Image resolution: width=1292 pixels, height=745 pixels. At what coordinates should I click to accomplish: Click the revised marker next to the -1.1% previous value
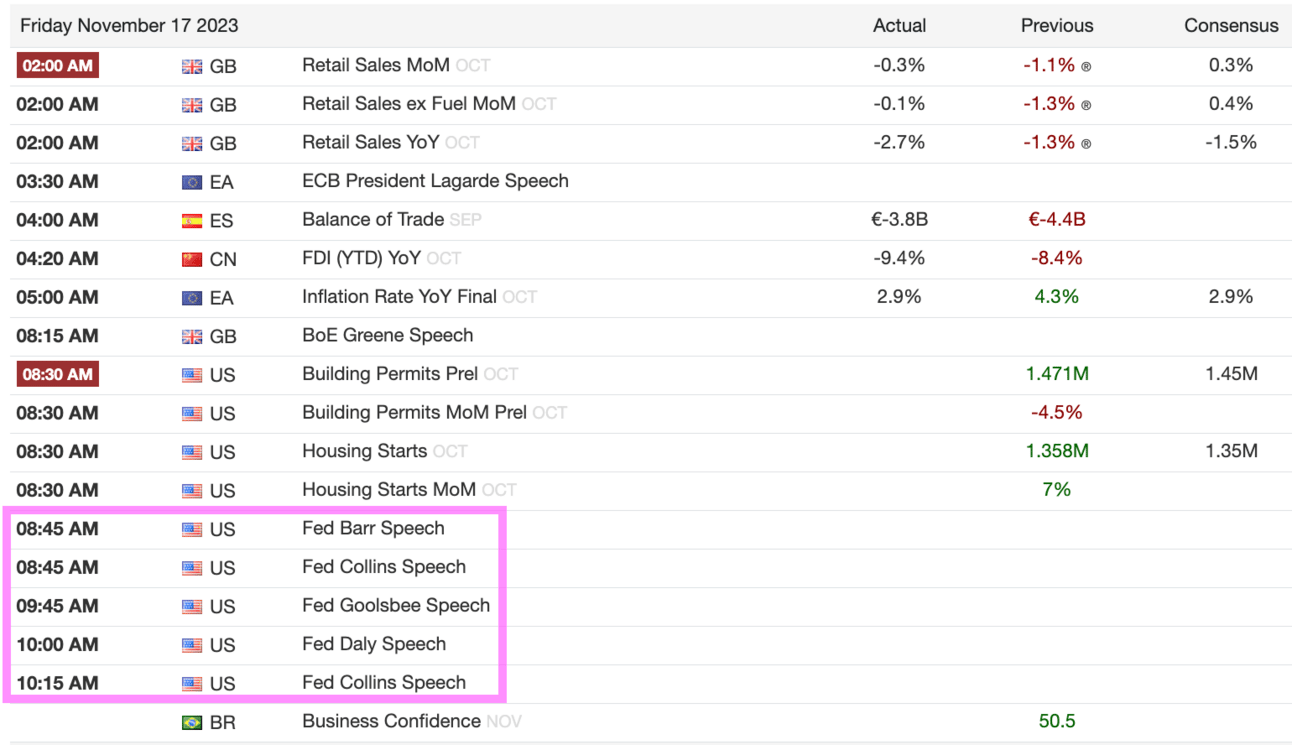point(1087,66)
